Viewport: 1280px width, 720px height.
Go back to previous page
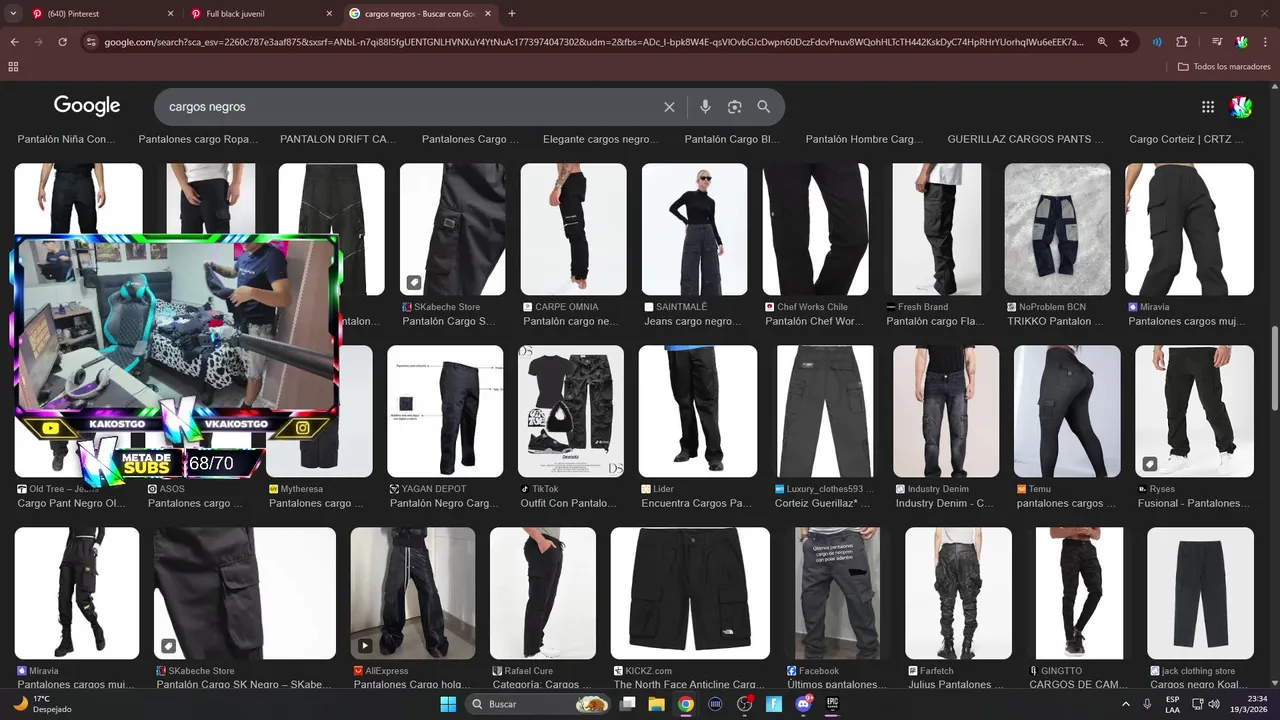tap(14, 42)
